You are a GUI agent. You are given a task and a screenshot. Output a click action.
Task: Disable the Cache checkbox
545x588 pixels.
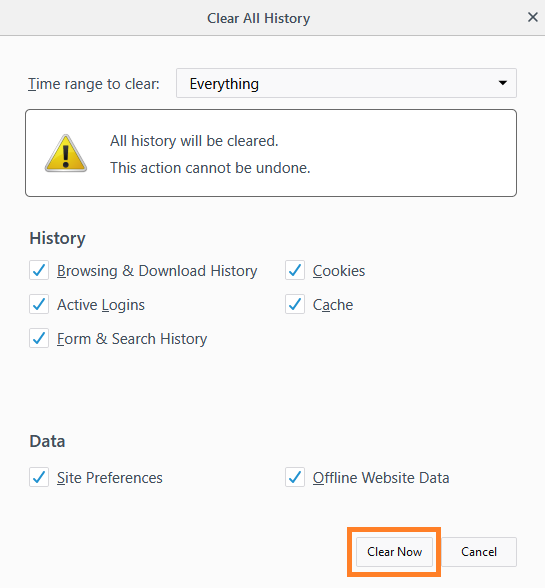pos(295,304)
